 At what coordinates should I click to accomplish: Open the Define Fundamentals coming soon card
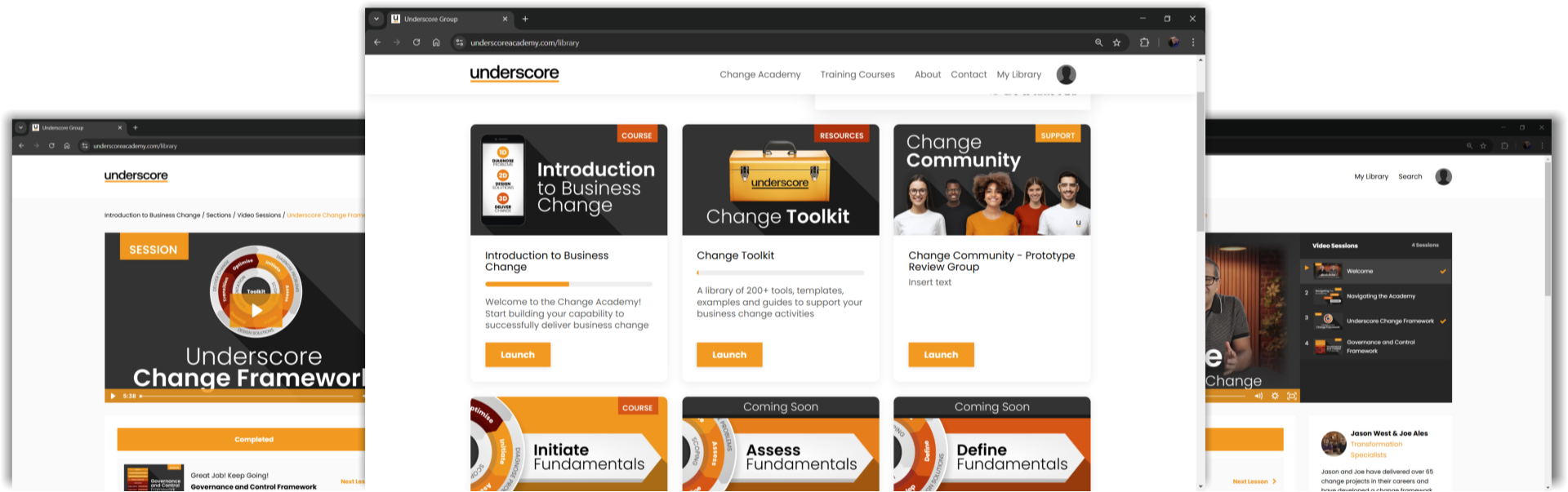pyautogui.click(x=992, y=445)
